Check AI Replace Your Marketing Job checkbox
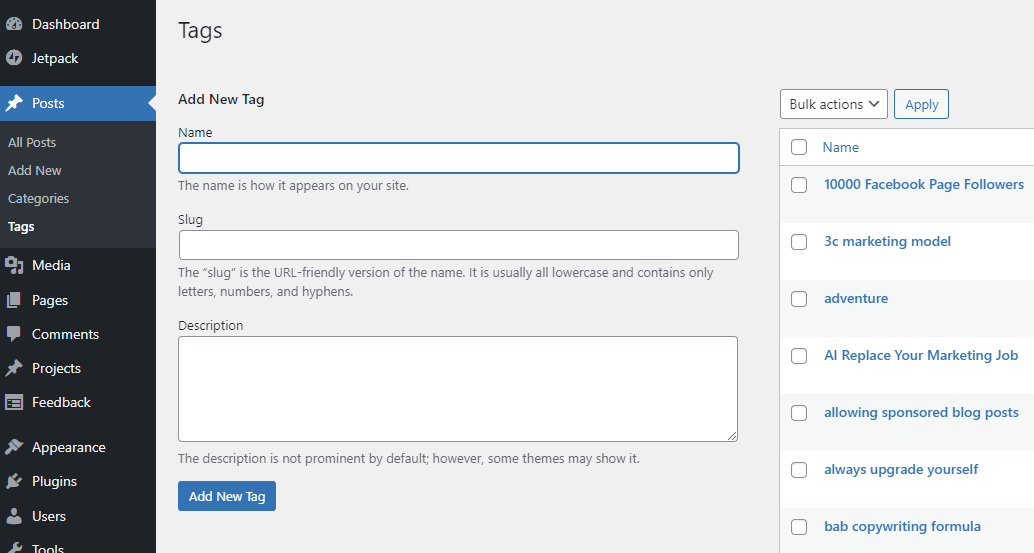Viewport: 1034px width, 553px height. coord(799,356)
